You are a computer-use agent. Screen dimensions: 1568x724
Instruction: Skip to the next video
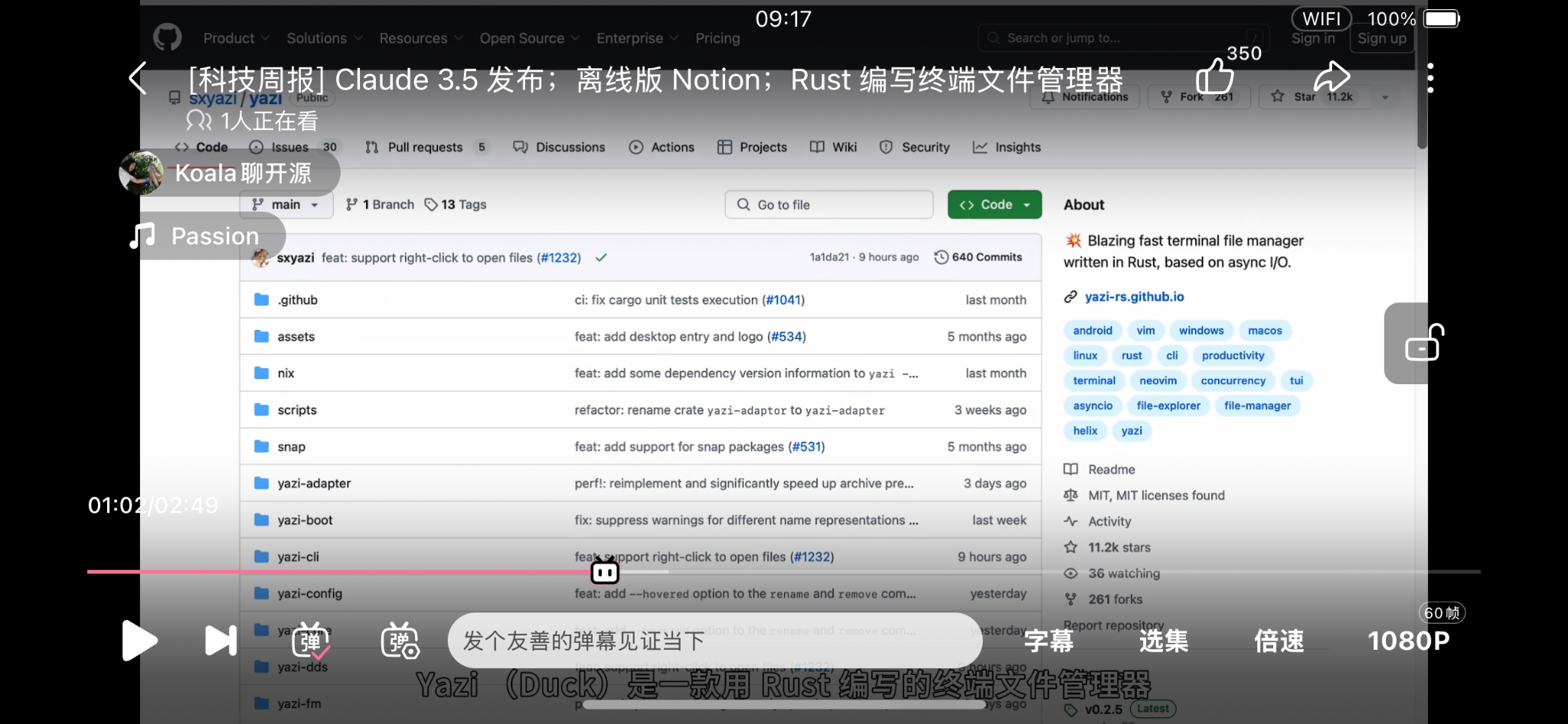pyautogui.click(x=220, y=641)
